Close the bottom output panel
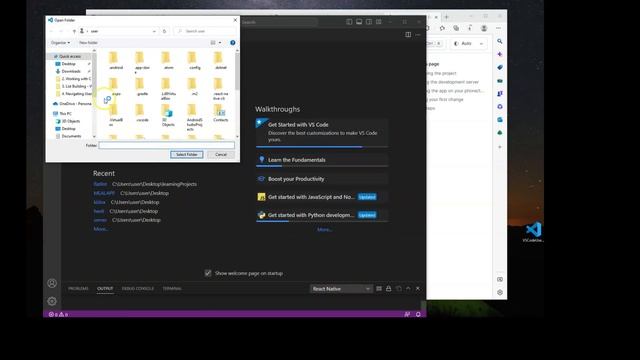Viewport: 640px width, 360px height. [x=418, y=289]
